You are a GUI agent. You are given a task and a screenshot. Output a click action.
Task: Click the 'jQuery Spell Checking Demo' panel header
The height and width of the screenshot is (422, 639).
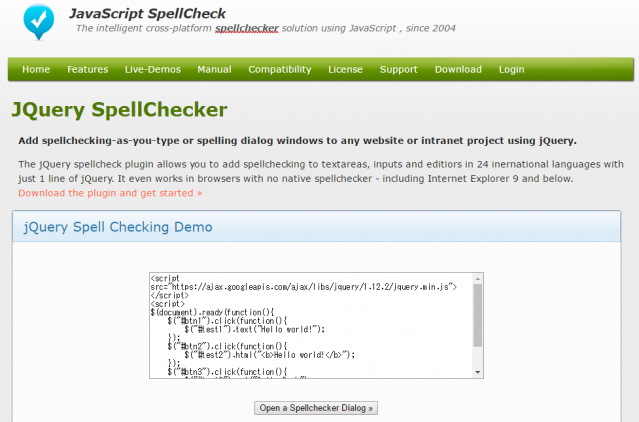[316, 226]
